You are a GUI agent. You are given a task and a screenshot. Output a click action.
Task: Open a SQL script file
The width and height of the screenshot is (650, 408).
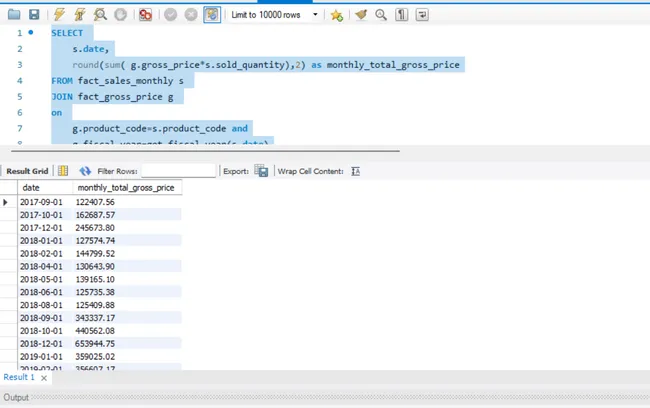pyautogui.click(x=14, y=15)
